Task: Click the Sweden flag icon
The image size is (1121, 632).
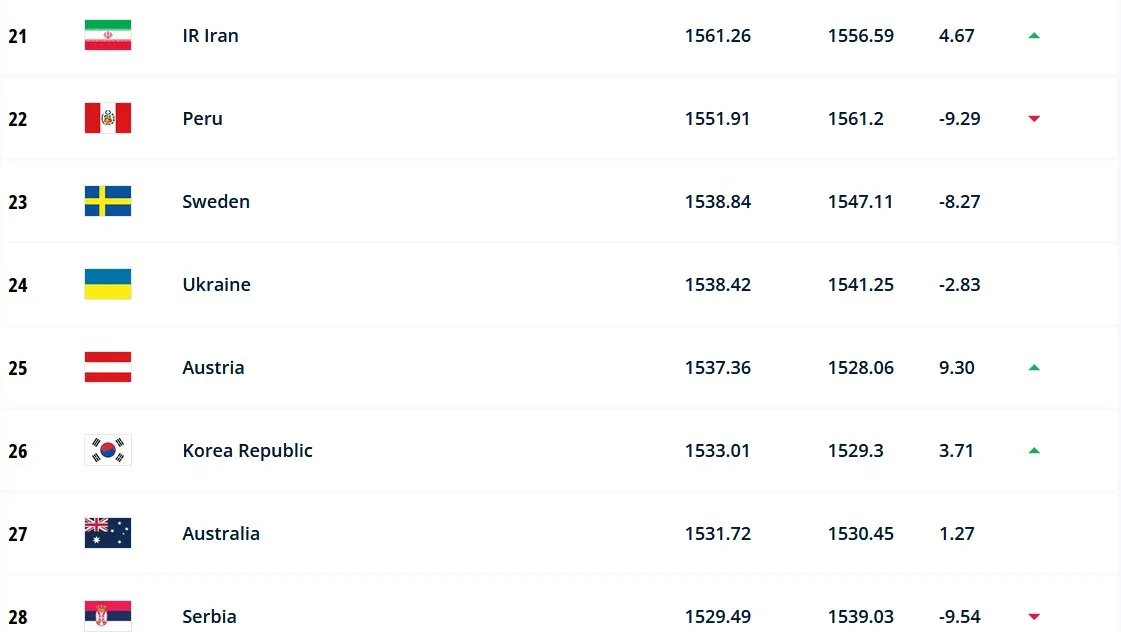Action: tap(107, 201)
